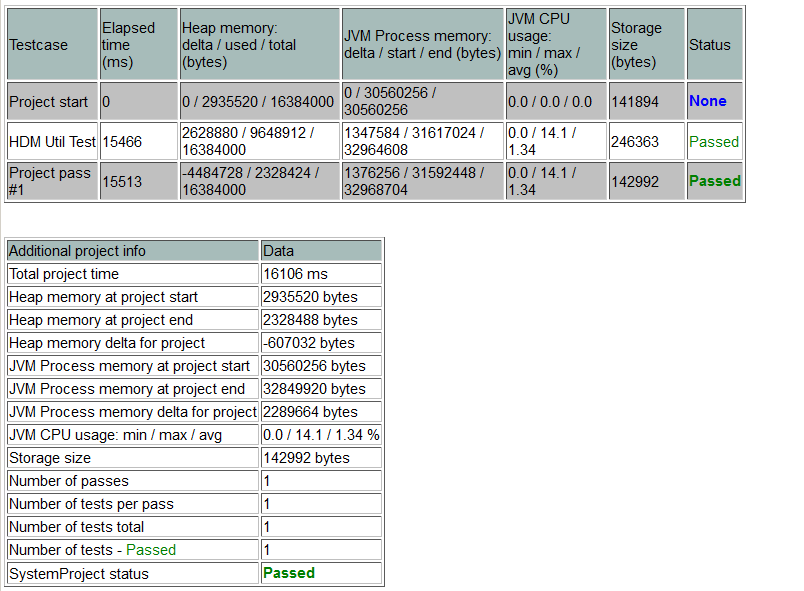Select the Project pass #1 testcase cell
The height and width of the screenshot is (591, 804).
point(49,181)
